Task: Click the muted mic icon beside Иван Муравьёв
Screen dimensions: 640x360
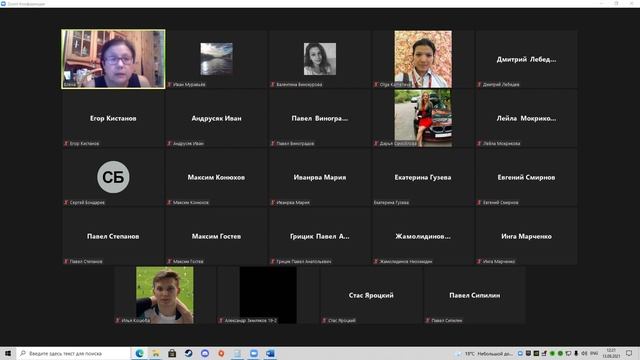Action: (x=169, y=84)
